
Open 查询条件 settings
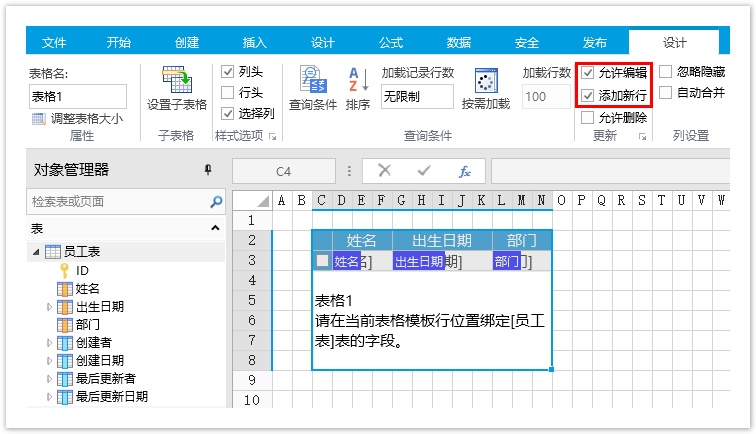click(x=312, y=81)
